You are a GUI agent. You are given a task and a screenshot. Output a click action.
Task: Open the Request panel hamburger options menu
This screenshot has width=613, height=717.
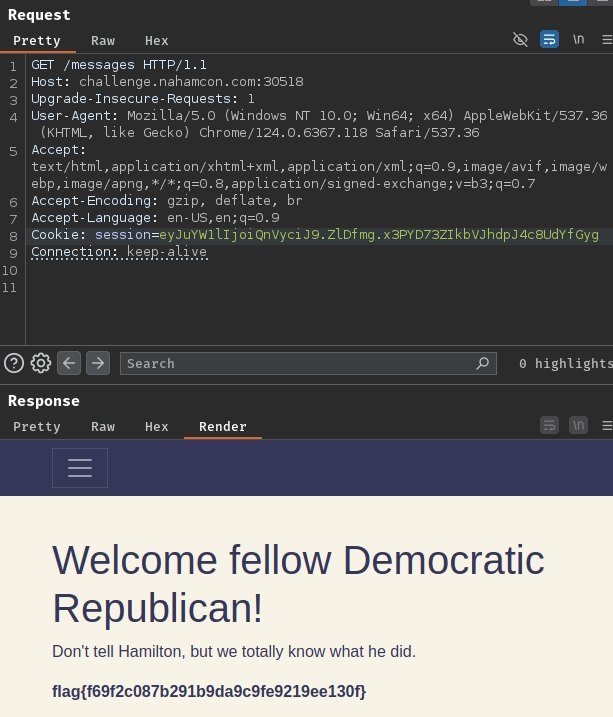tap(606, 39)
